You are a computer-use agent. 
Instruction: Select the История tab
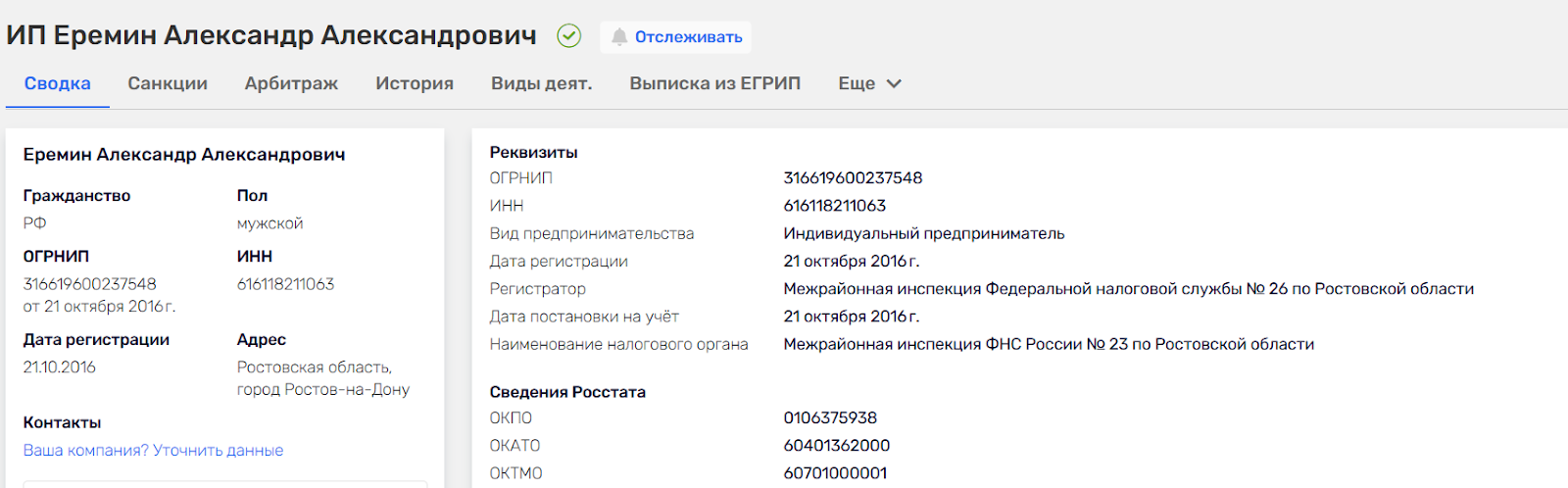pos(415,84)
